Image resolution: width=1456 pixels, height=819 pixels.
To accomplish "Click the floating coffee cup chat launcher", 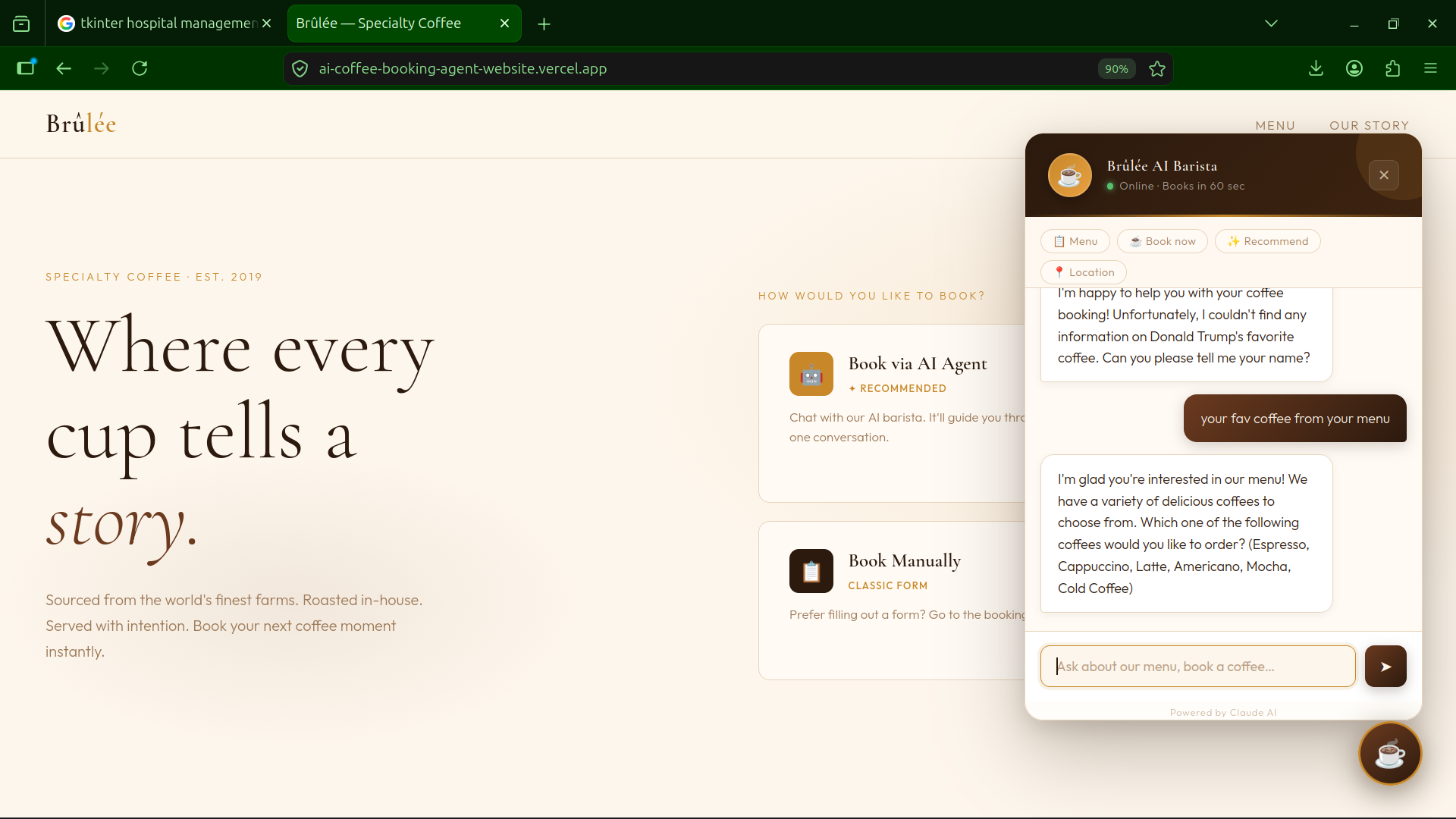I will click(x=1390, y=754).
